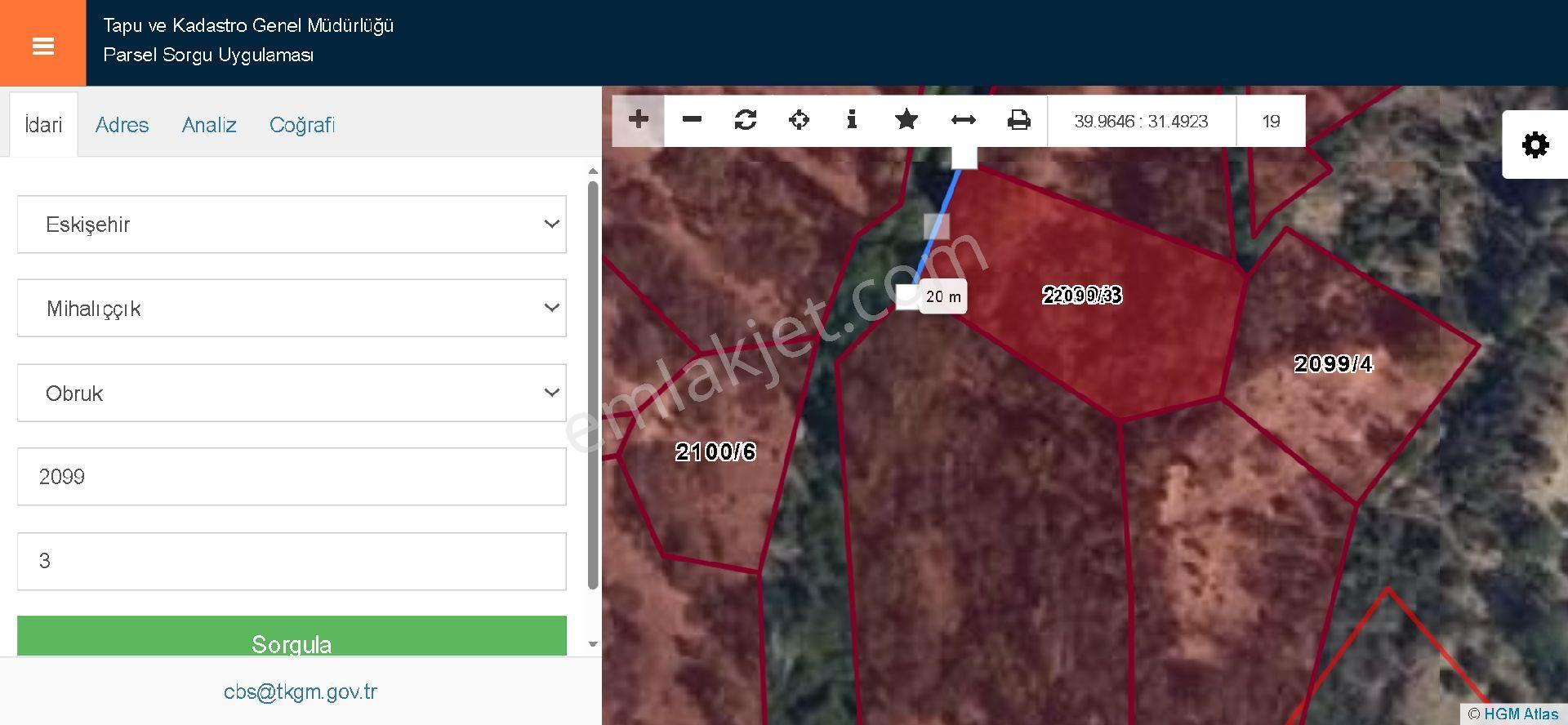Click the crosshair locate icon
The height and width of the screenshot is (725, 1568).
pyautogui.click(x=800, y=120)
